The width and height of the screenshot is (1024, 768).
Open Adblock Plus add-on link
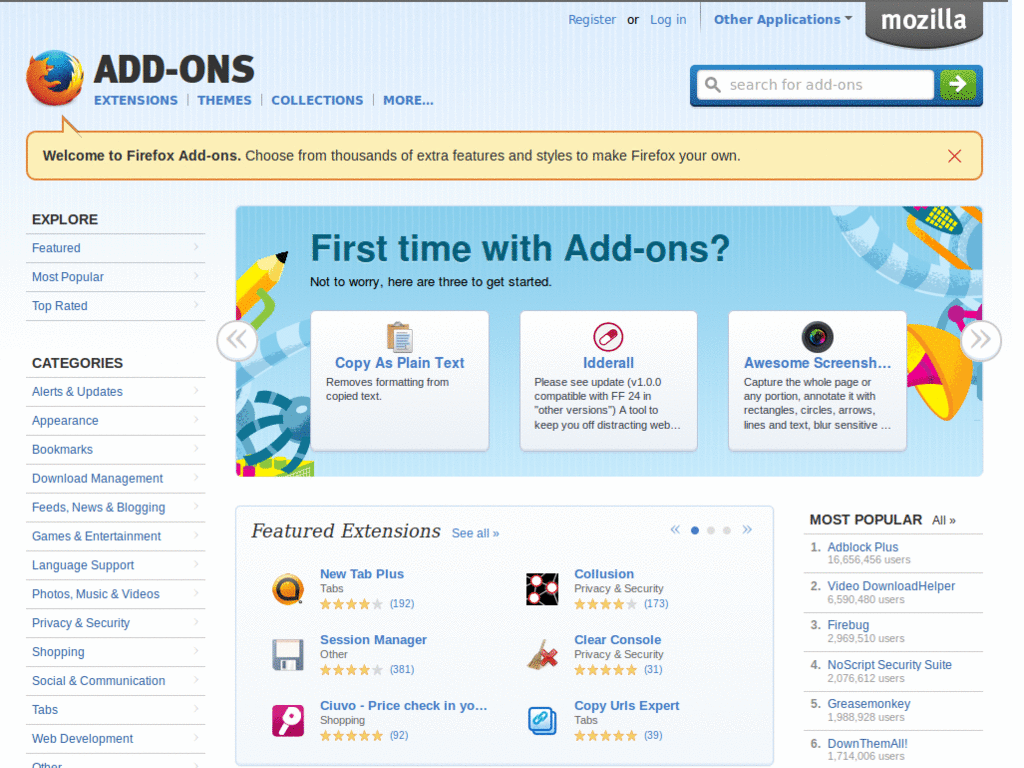click(x=863, y=547)
